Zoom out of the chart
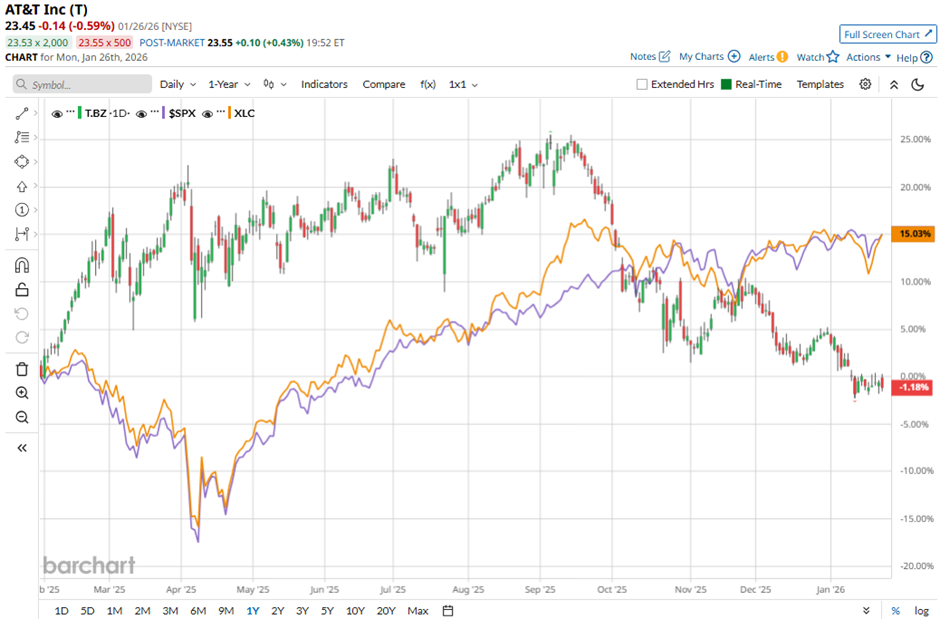The image size is (940, 619). click(22, 417)
